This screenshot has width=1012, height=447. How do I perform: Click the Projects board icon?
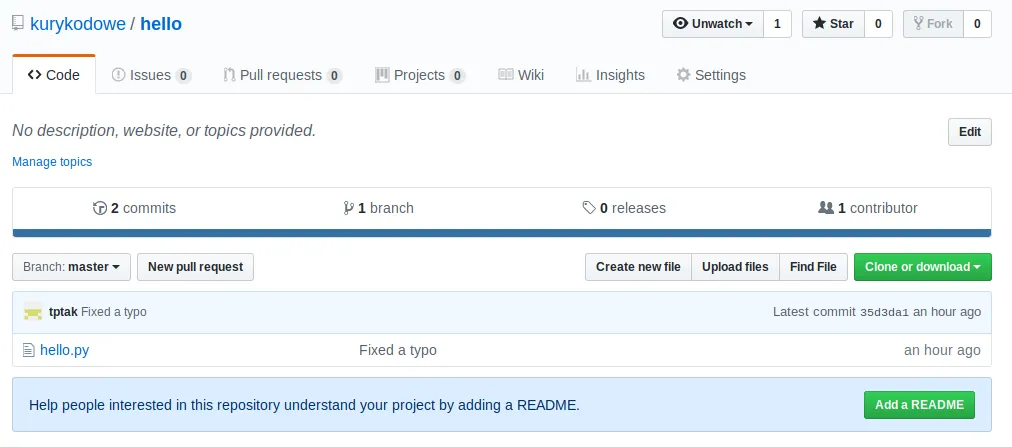click(x=382, y=75)
